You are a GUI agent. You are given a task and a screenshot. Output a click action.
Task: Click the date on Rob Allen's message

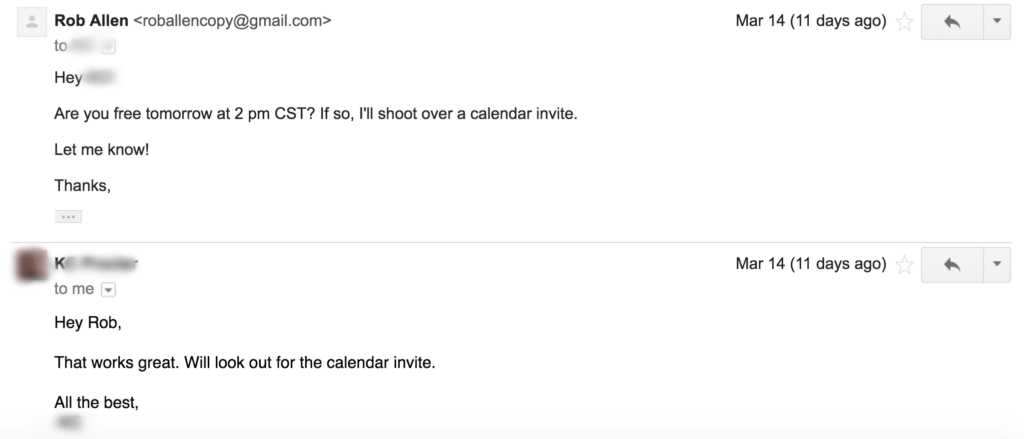tap(810, 21)
